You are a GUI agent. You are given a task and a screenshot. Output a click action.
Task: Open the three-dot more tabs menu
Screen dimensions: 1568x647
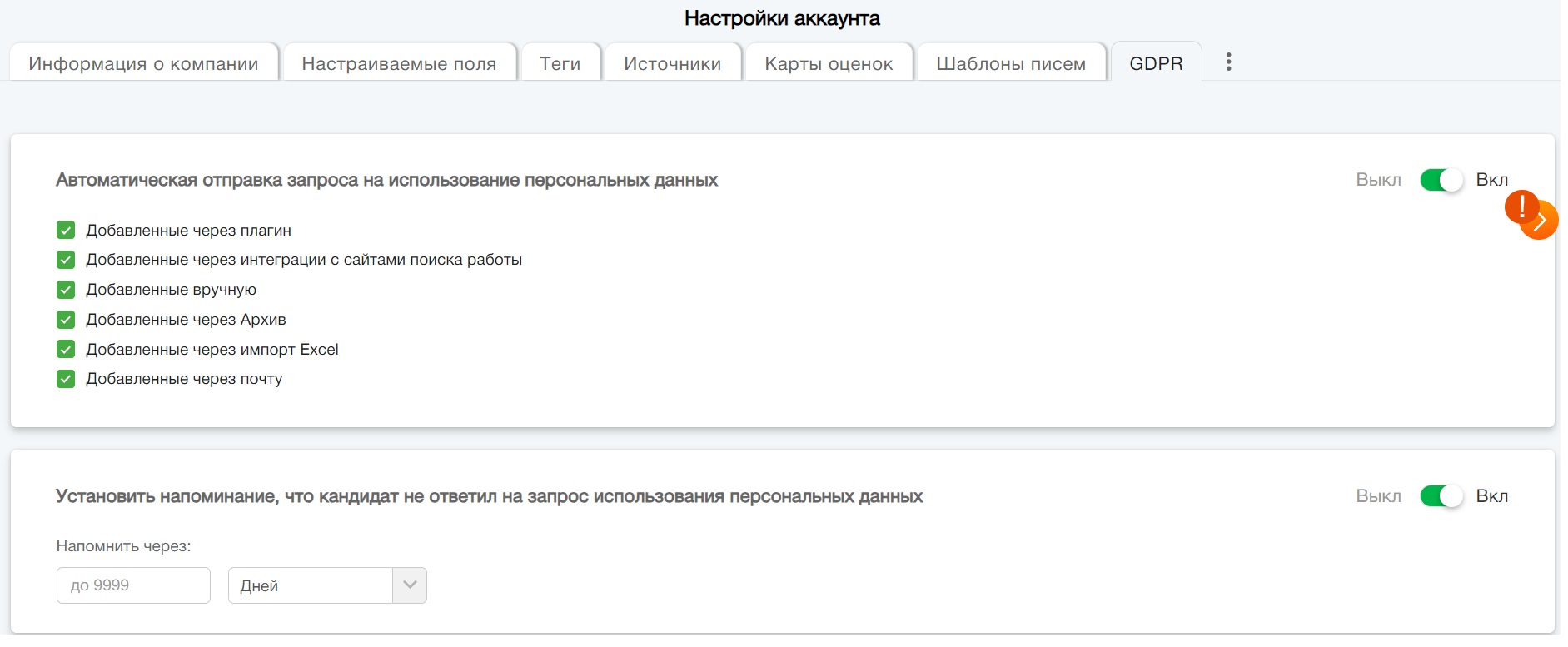pos(1228,62)
